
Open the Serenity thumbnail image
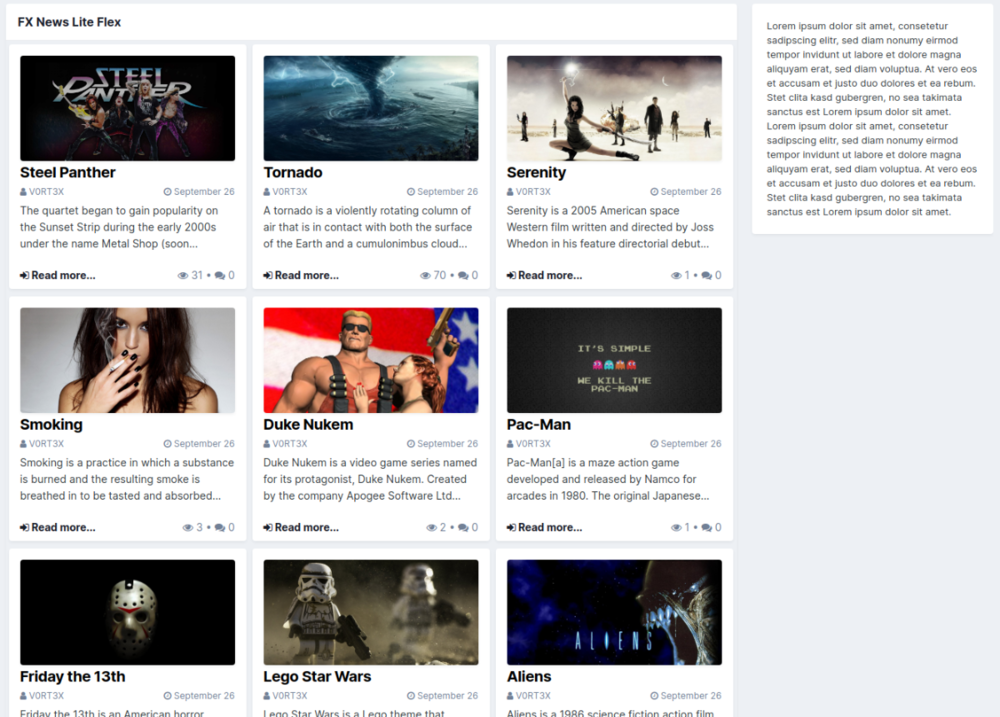[x=614, y=108]
